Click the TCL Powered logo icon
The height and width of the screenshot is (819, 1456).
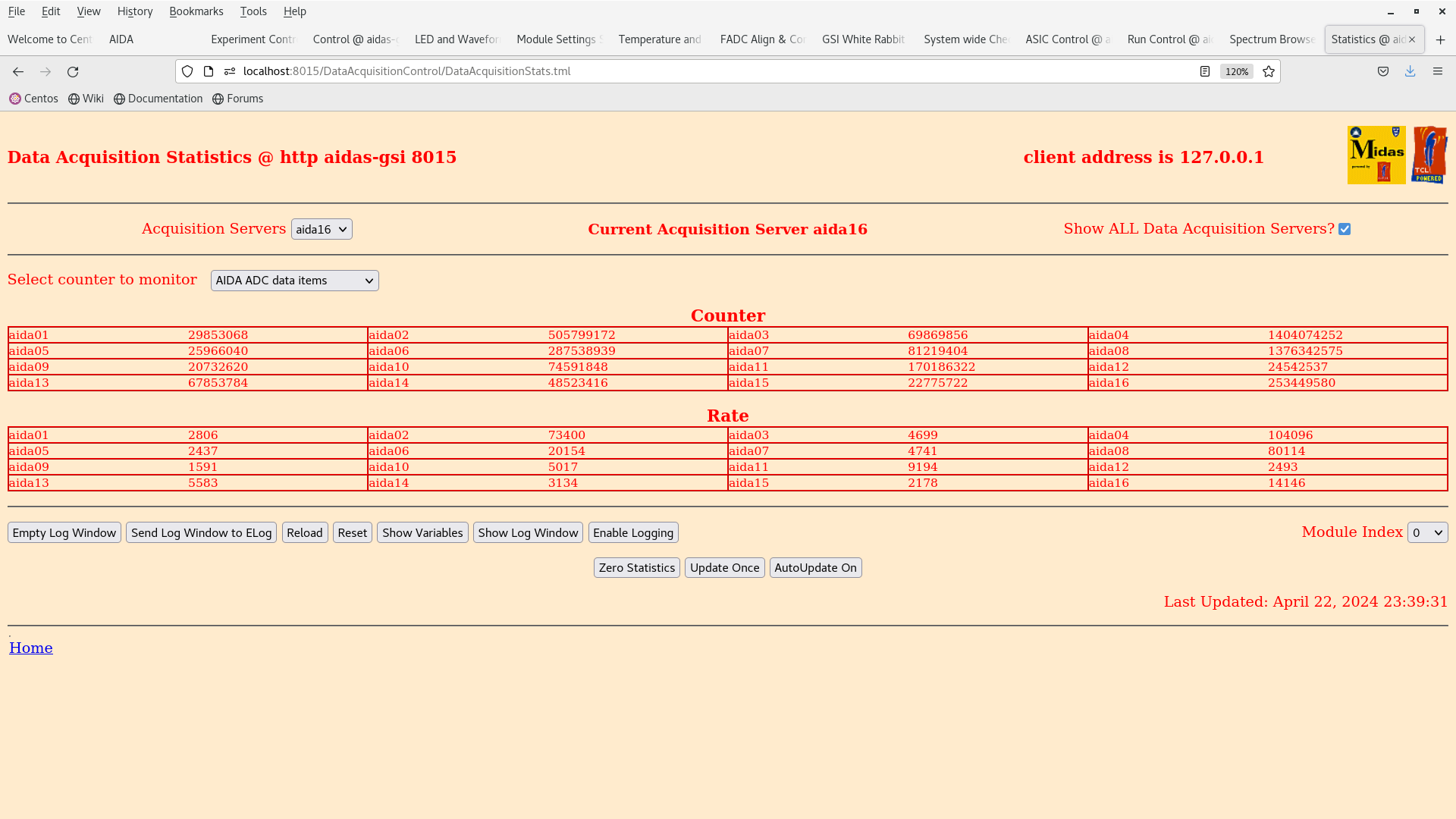pos(1429,155)
